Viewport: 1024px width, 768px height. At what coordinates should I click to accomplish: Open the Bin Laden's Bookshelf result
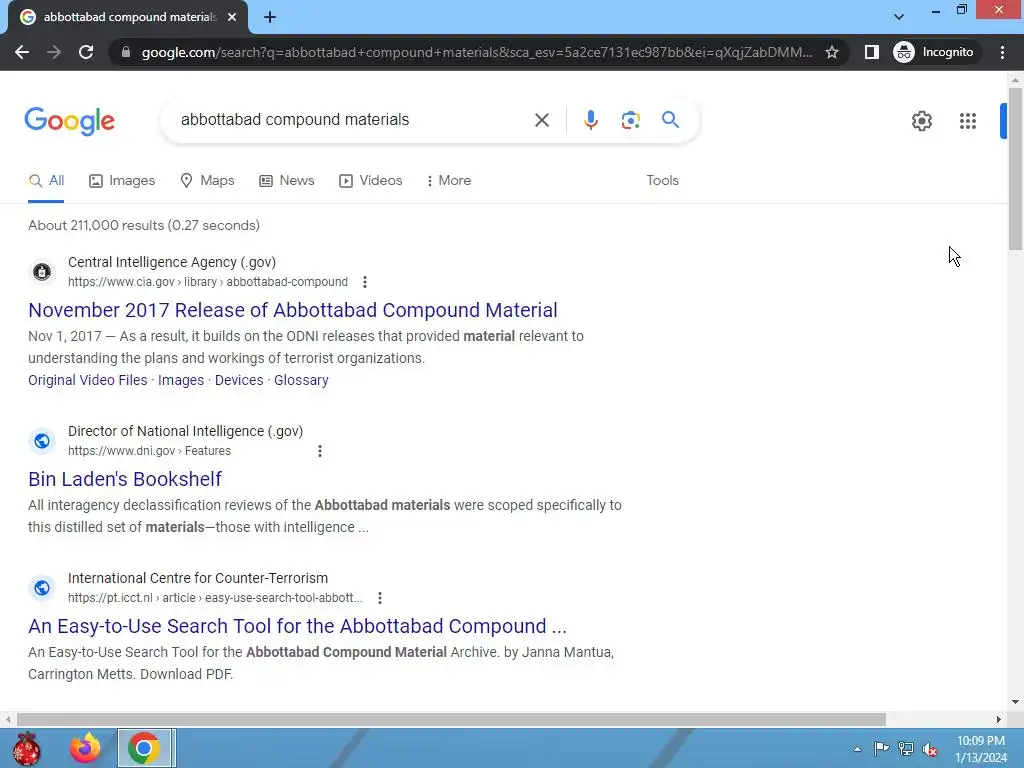click(x=125, y=479)
